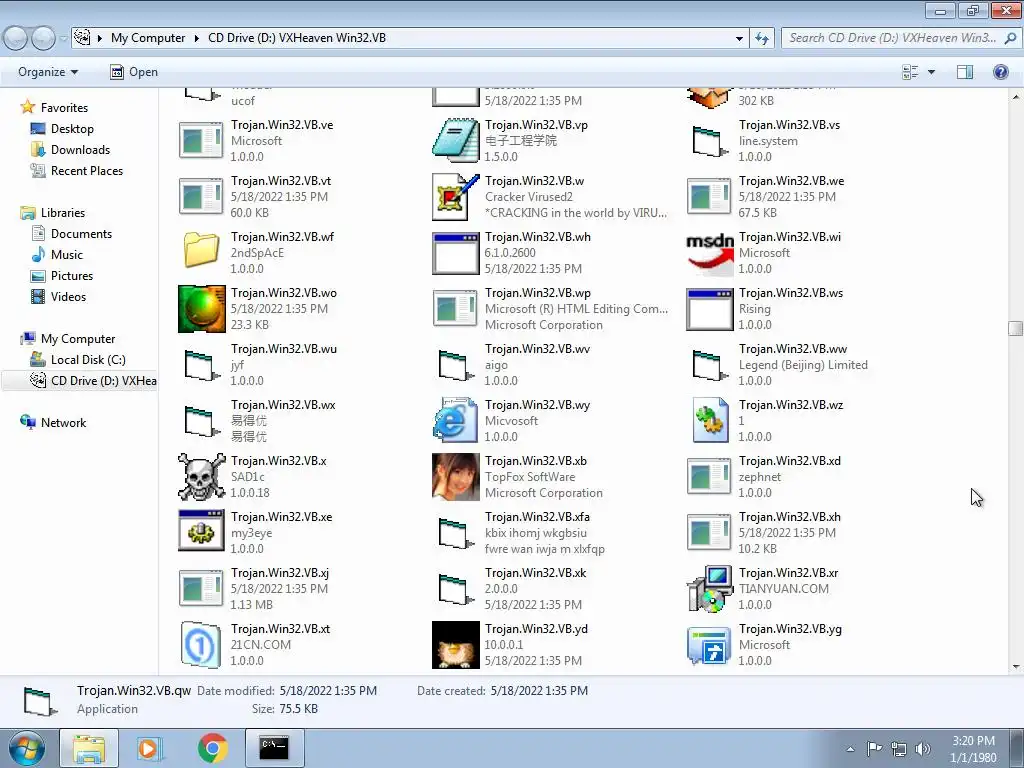
Task: Select the Trojan.Win32.VB.wh blank window icon
Action: click(x=455, y=253)
